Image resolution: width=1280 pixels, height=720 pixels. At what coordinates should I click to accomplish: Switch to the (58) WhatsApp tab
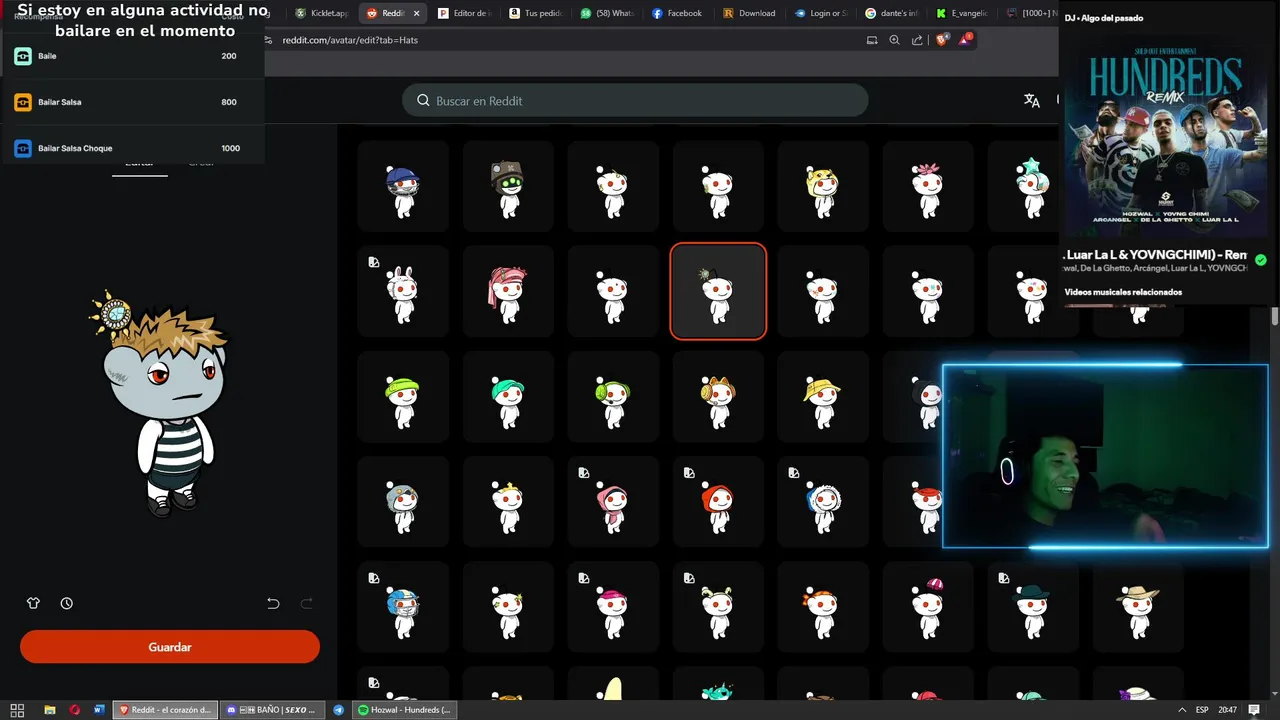(x=606, y=13)
